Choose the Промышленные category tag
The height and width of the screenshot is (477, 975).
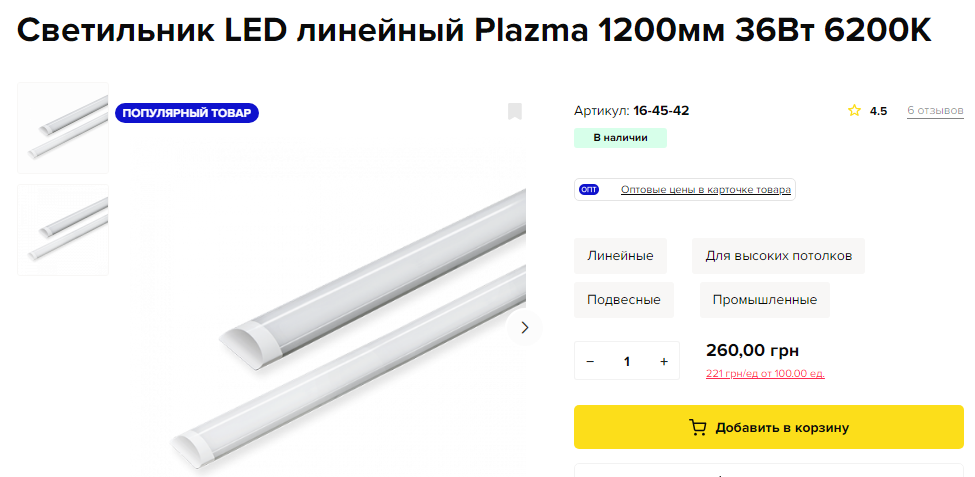click(765, 300)
